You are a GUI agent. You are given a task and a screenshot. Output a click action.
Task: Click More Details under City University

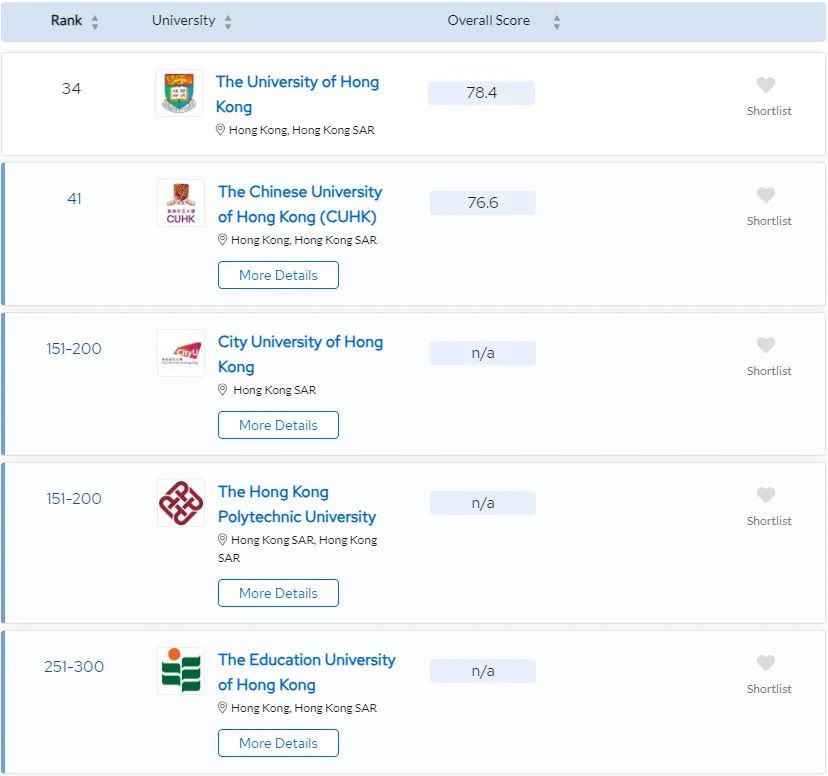(x=278, y=425)
